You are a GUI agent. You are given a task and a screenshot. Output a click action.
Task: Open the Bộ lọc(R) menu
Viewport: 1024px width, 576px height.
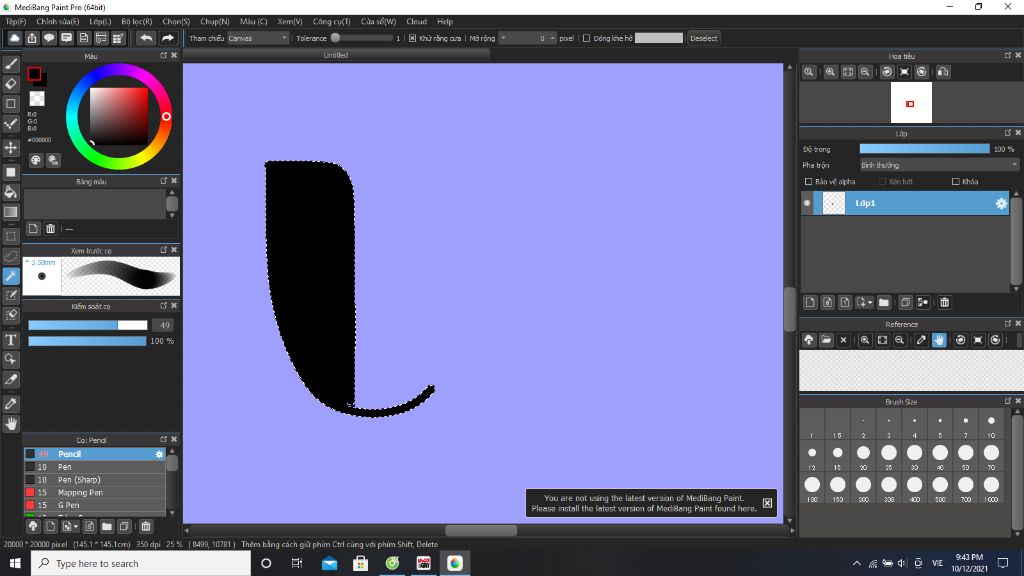coord(136,22)
